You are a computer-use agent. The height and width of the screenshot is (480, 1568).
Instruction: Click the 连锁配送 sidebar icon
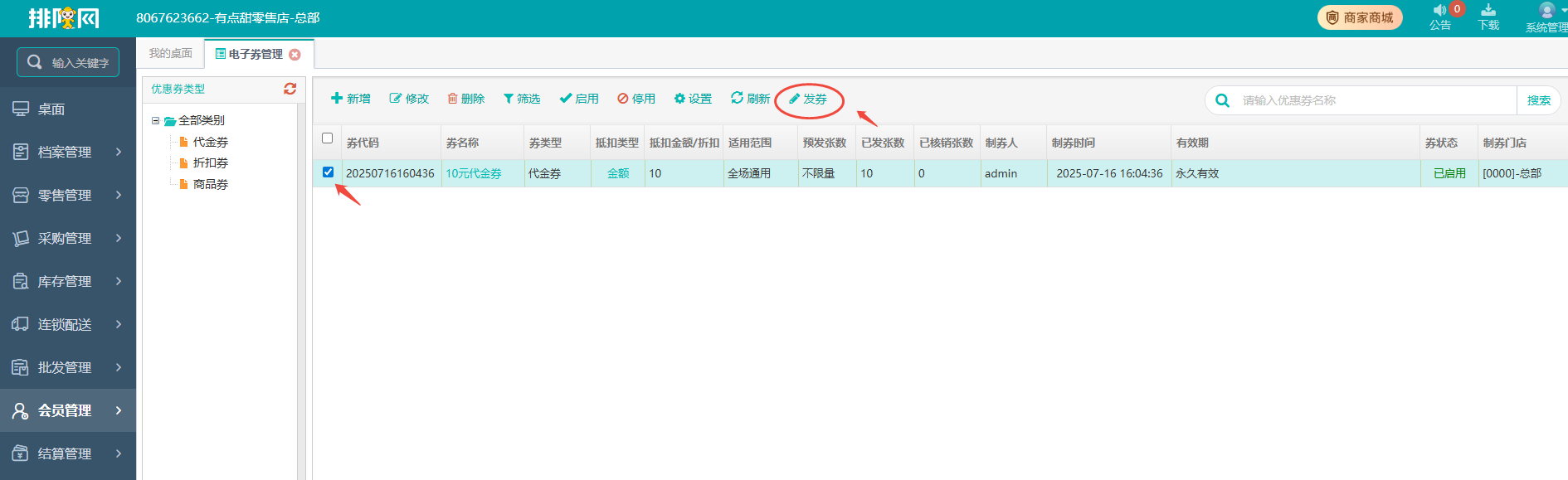coord(20,324)
